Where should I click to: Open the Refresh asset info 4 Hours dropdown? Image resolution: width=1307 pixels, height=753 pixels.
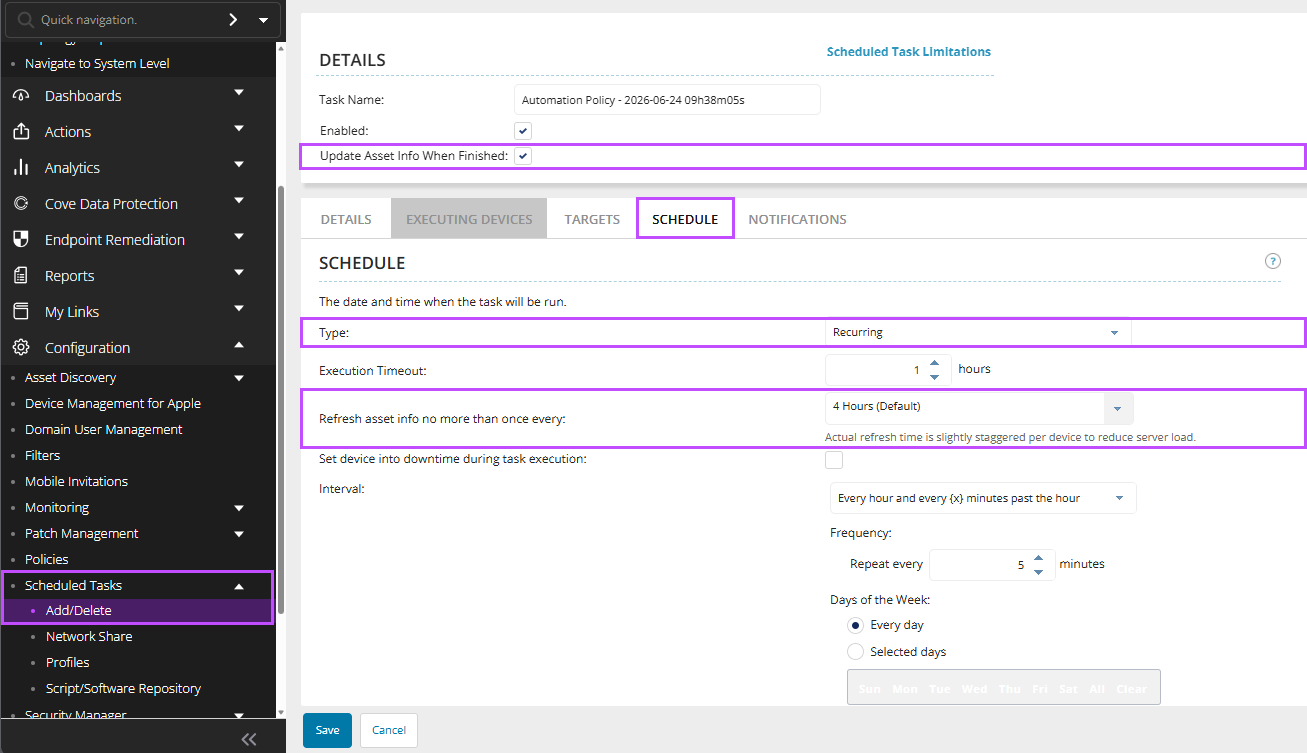pos(979,408)
